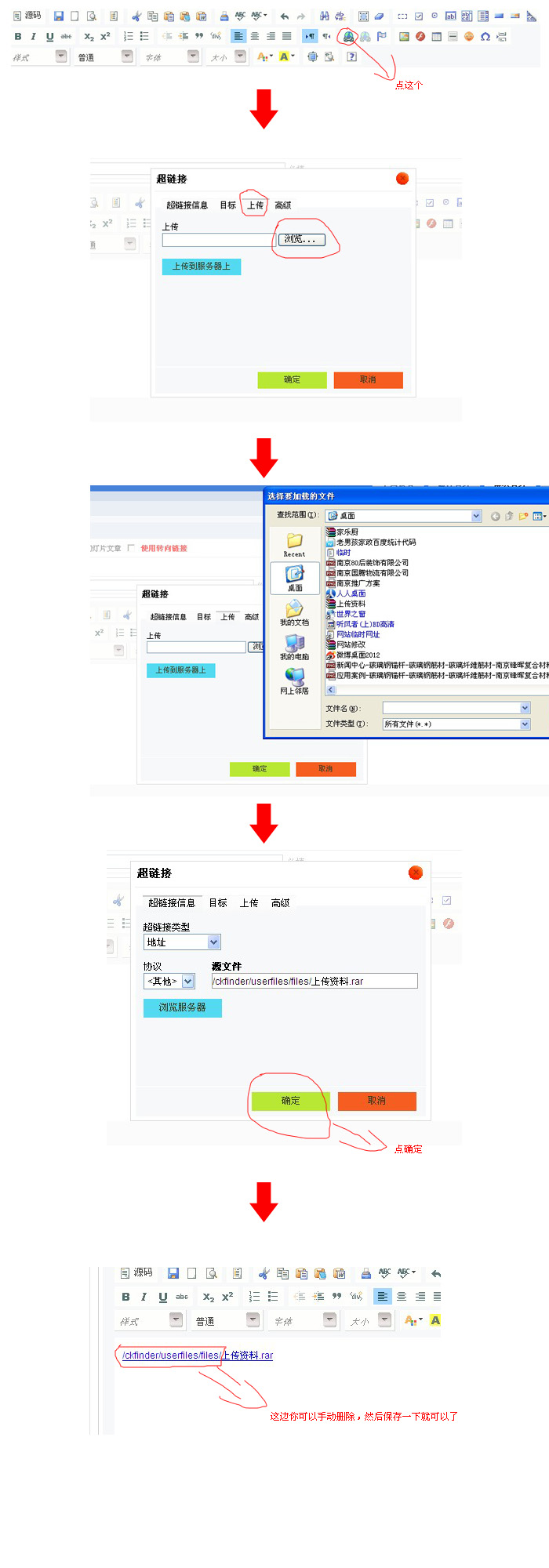Click 上传到服务器上 in first hyperlink dialog

point(202,267)
